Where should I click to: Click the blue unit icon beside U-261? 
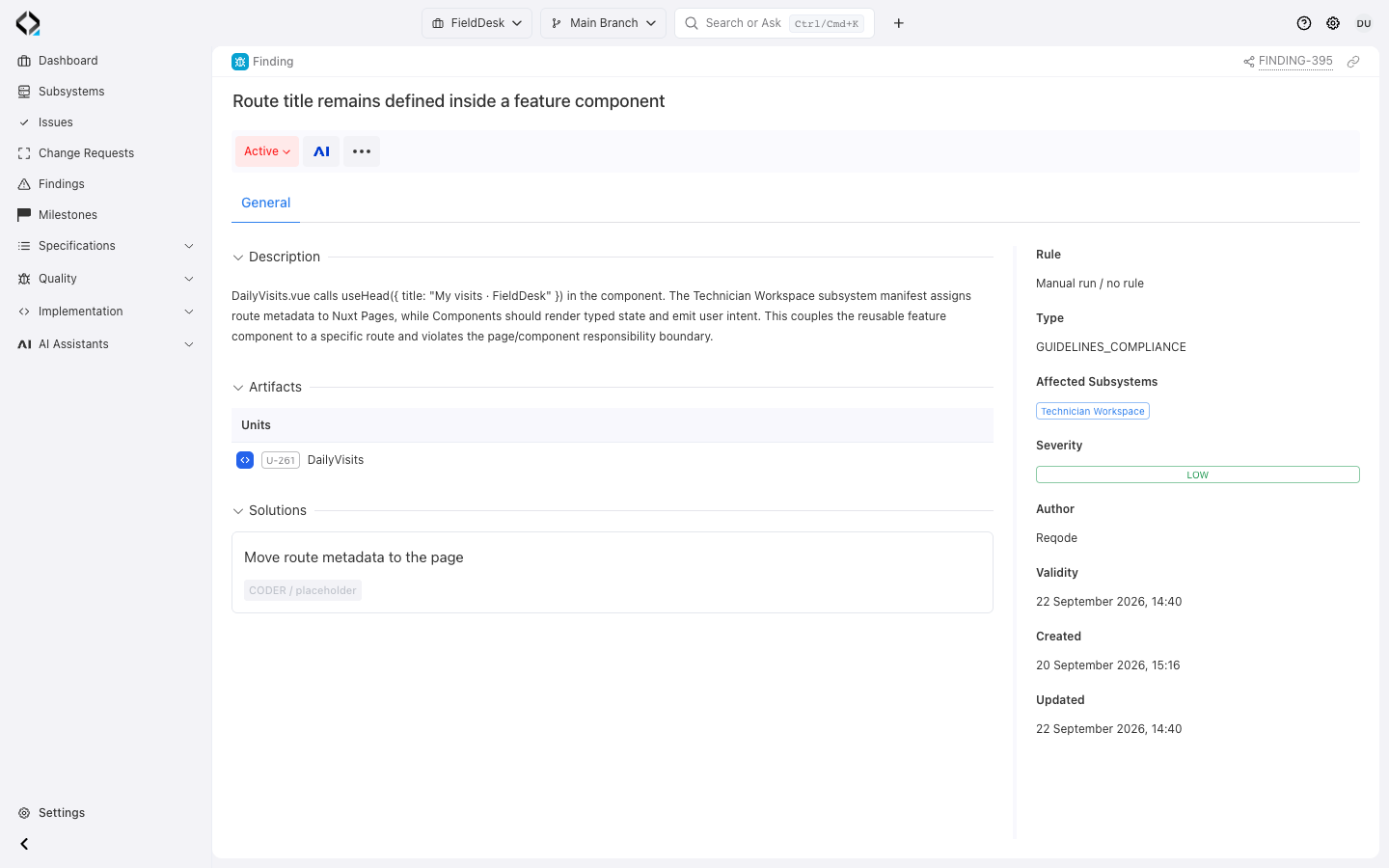tap(245, 460)
